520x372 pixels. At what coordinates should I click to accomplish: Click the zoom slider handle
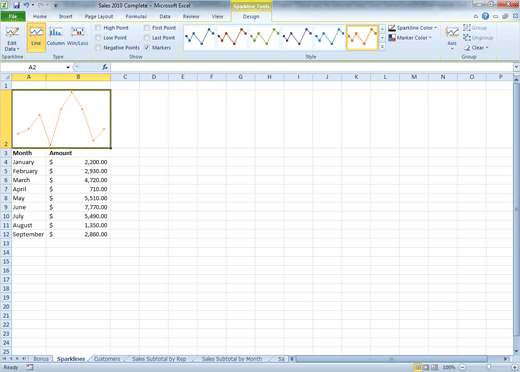tap(488, 367)
